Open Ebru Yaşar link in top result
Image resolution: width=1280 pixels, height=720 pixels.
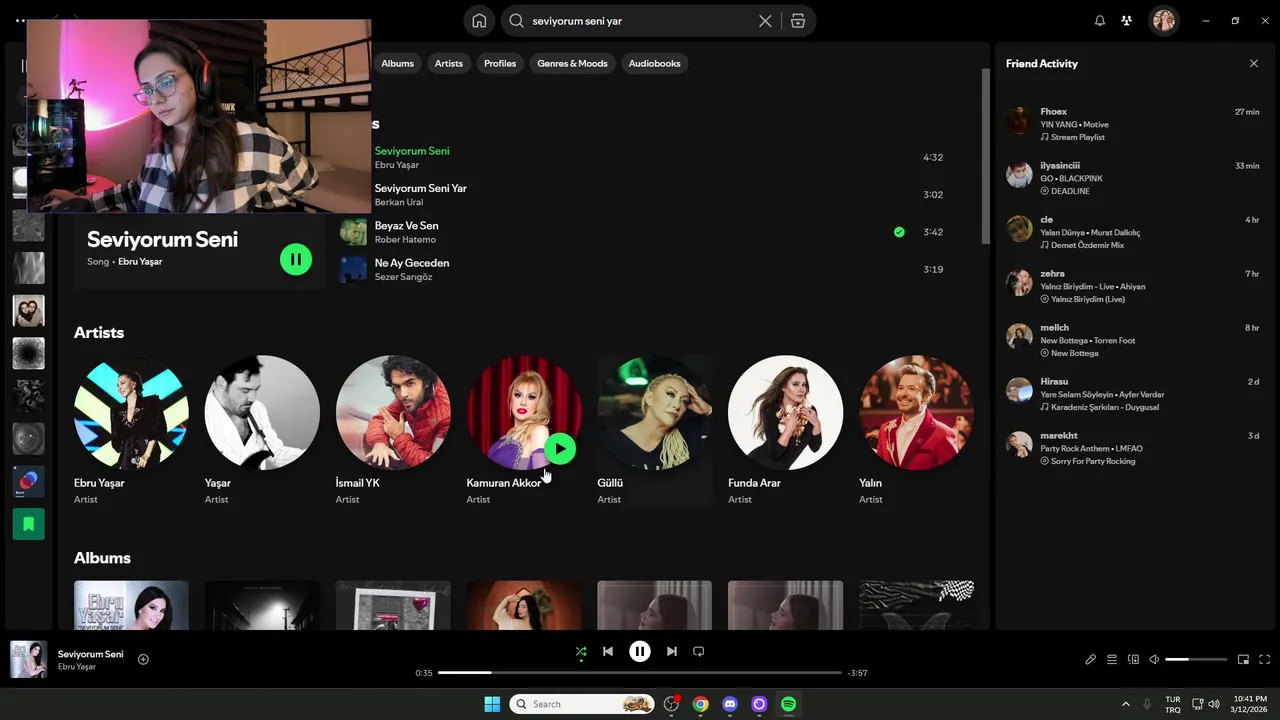(140, 262)
